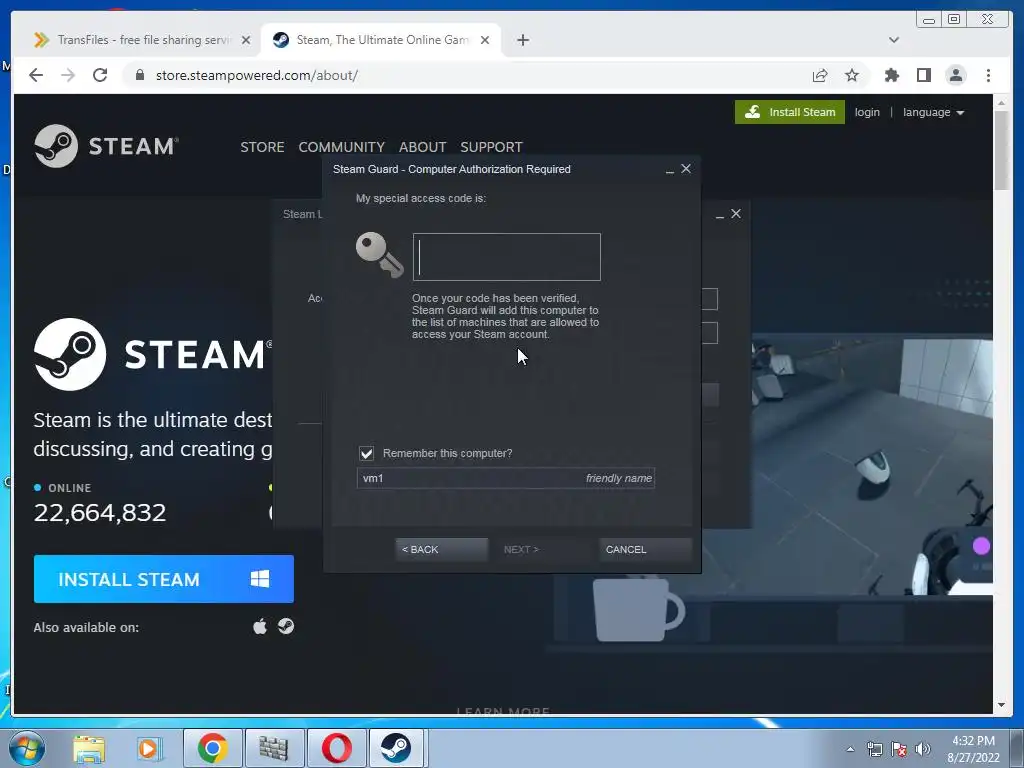Open the SUPPORT menu item
1024x768 pixels.
[x=491, y=147]
